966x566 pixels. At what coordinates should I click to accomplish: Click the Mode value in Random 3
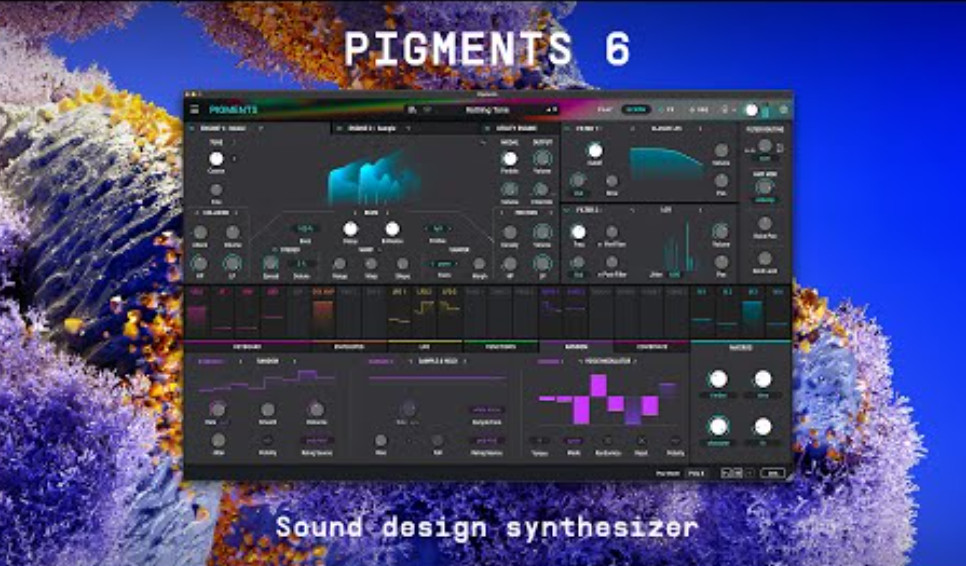tap(574, 440)
